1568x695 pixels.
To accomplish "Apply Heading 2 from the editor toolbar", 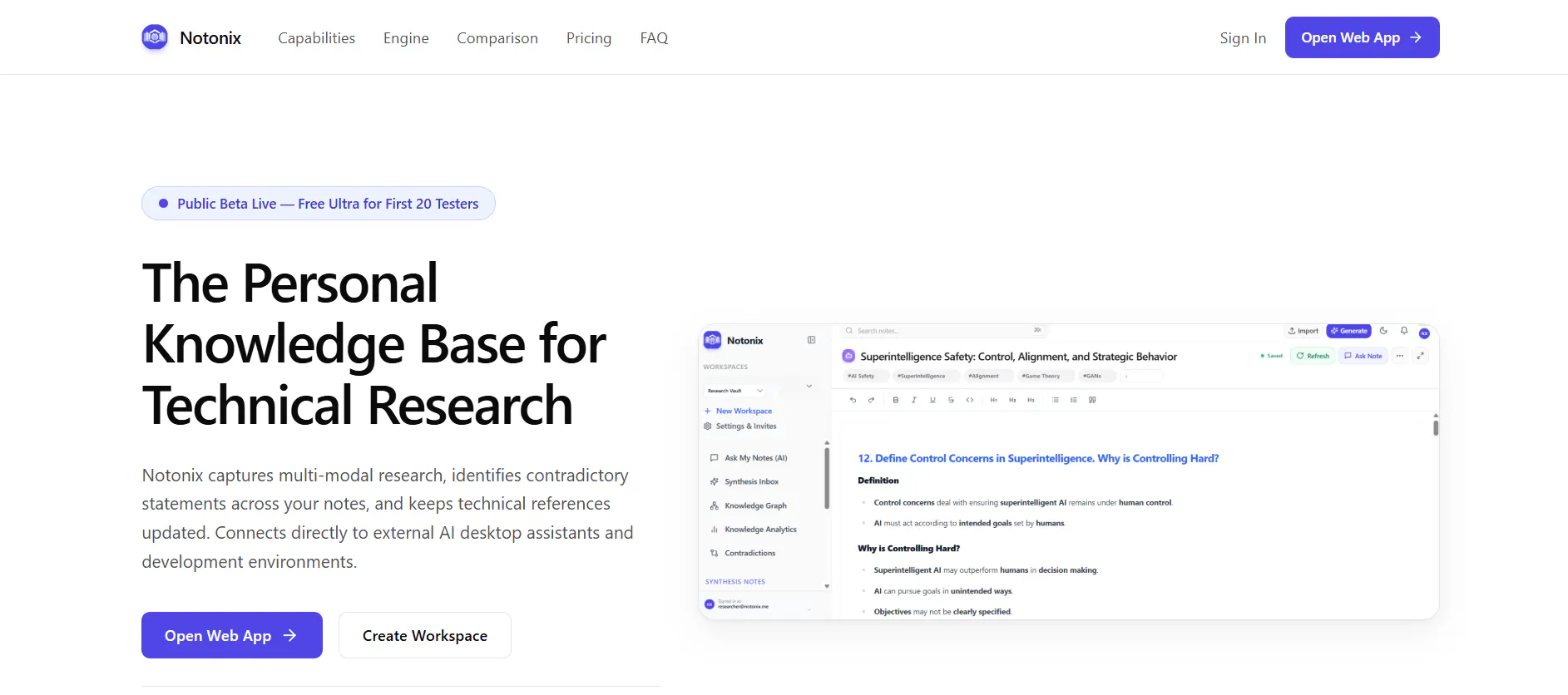I will coord(1012,400).
